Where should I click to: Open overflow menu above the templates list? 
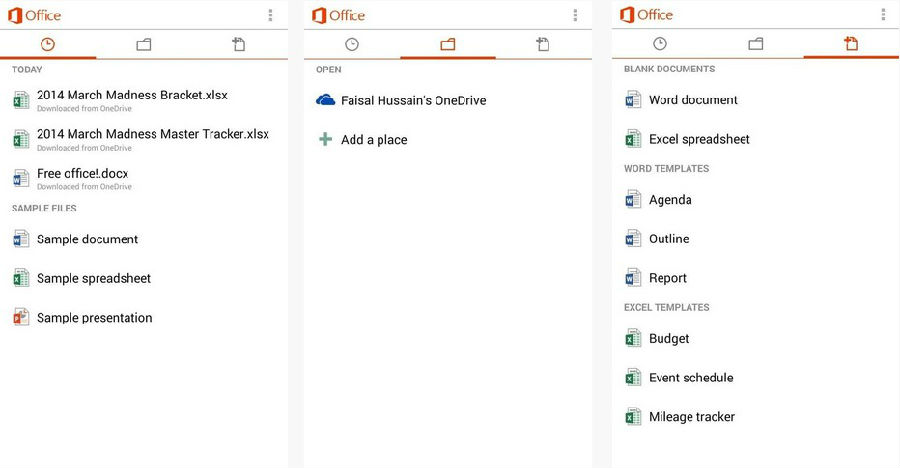pyautogui.click(x=882, y=15)
